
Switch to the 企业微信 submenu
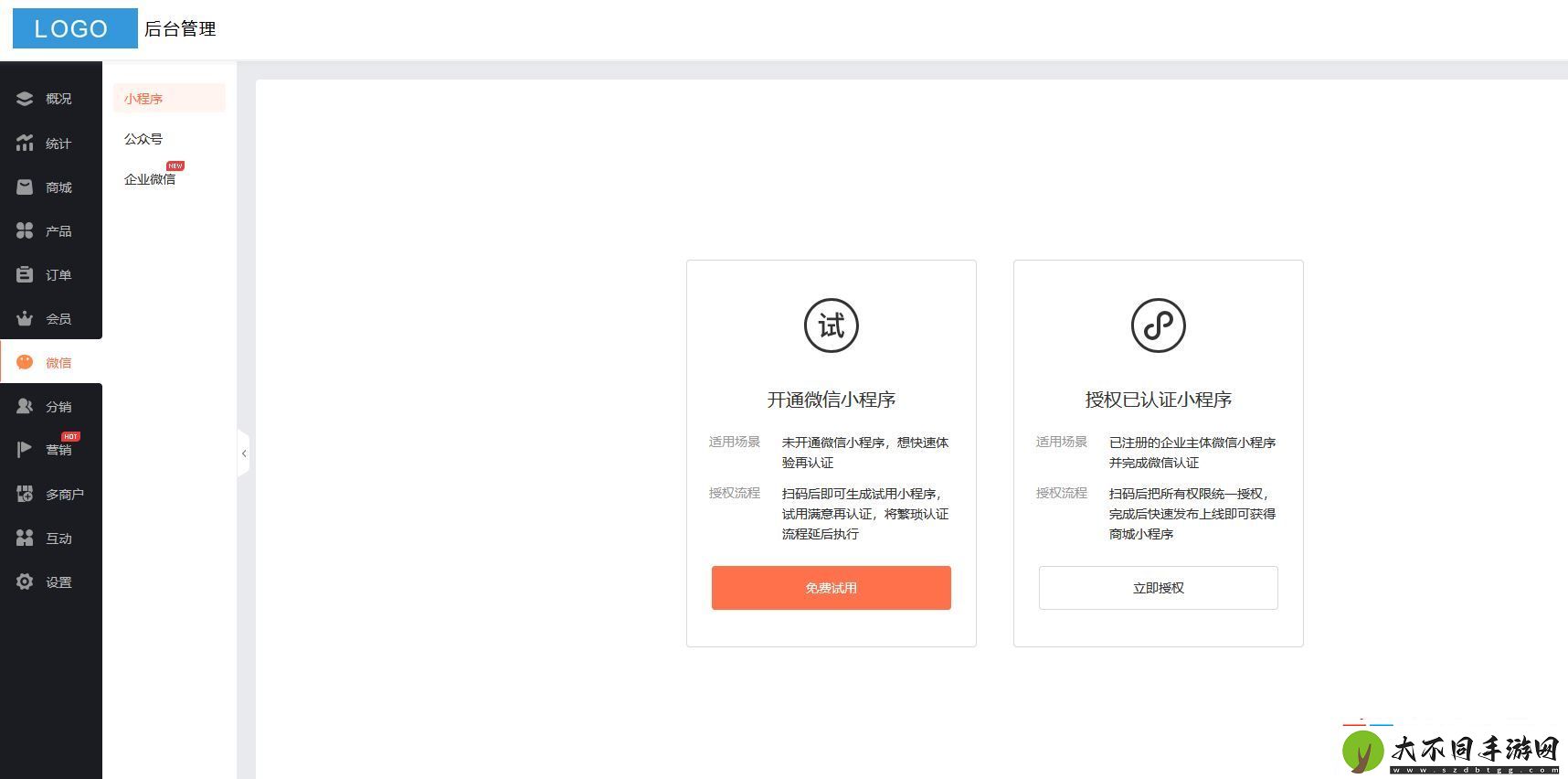click(150, 179)
